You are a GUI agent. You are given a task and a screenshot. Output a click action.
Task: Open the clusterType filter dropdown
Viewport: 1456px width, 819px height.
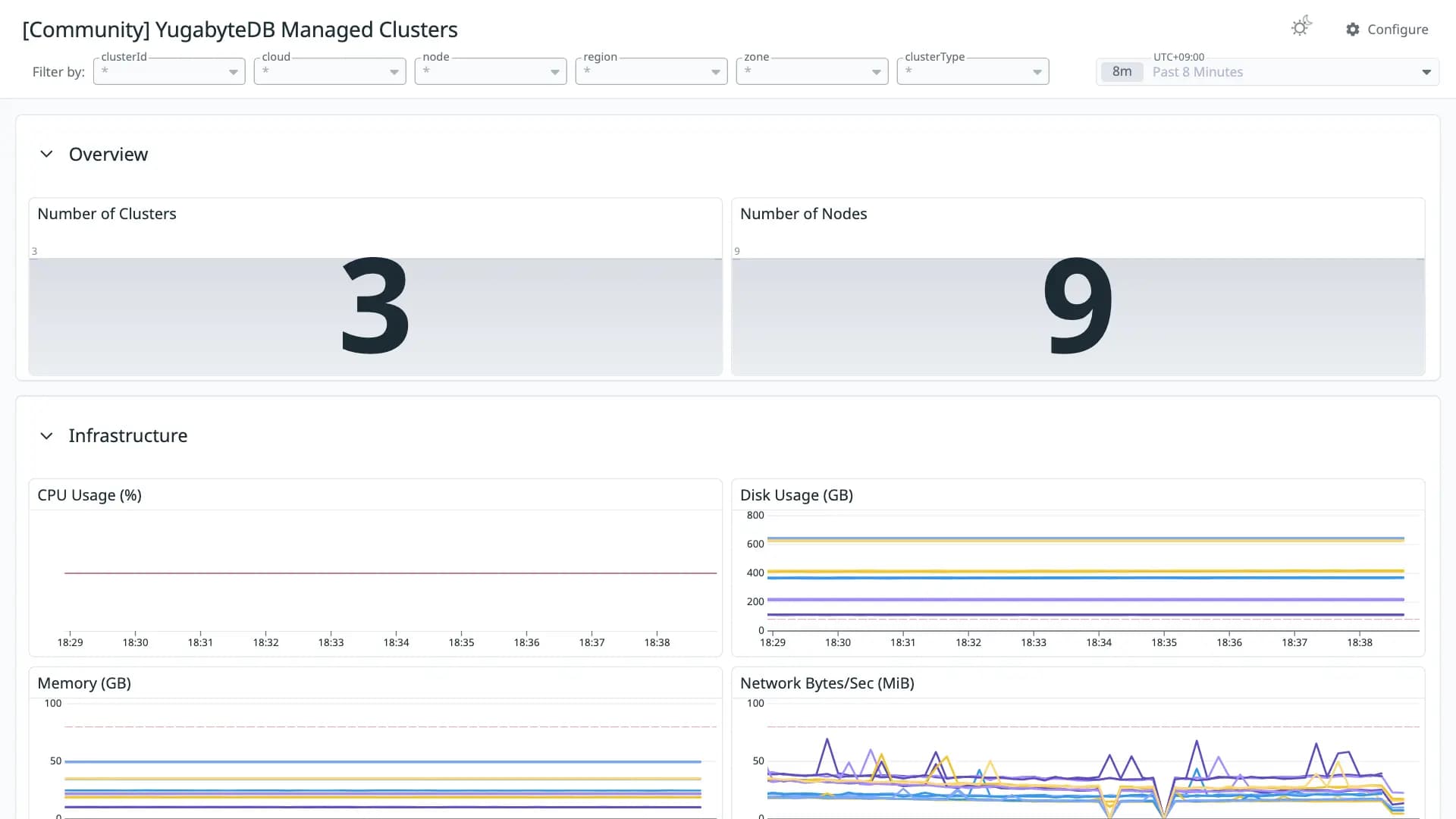point(973,71)
